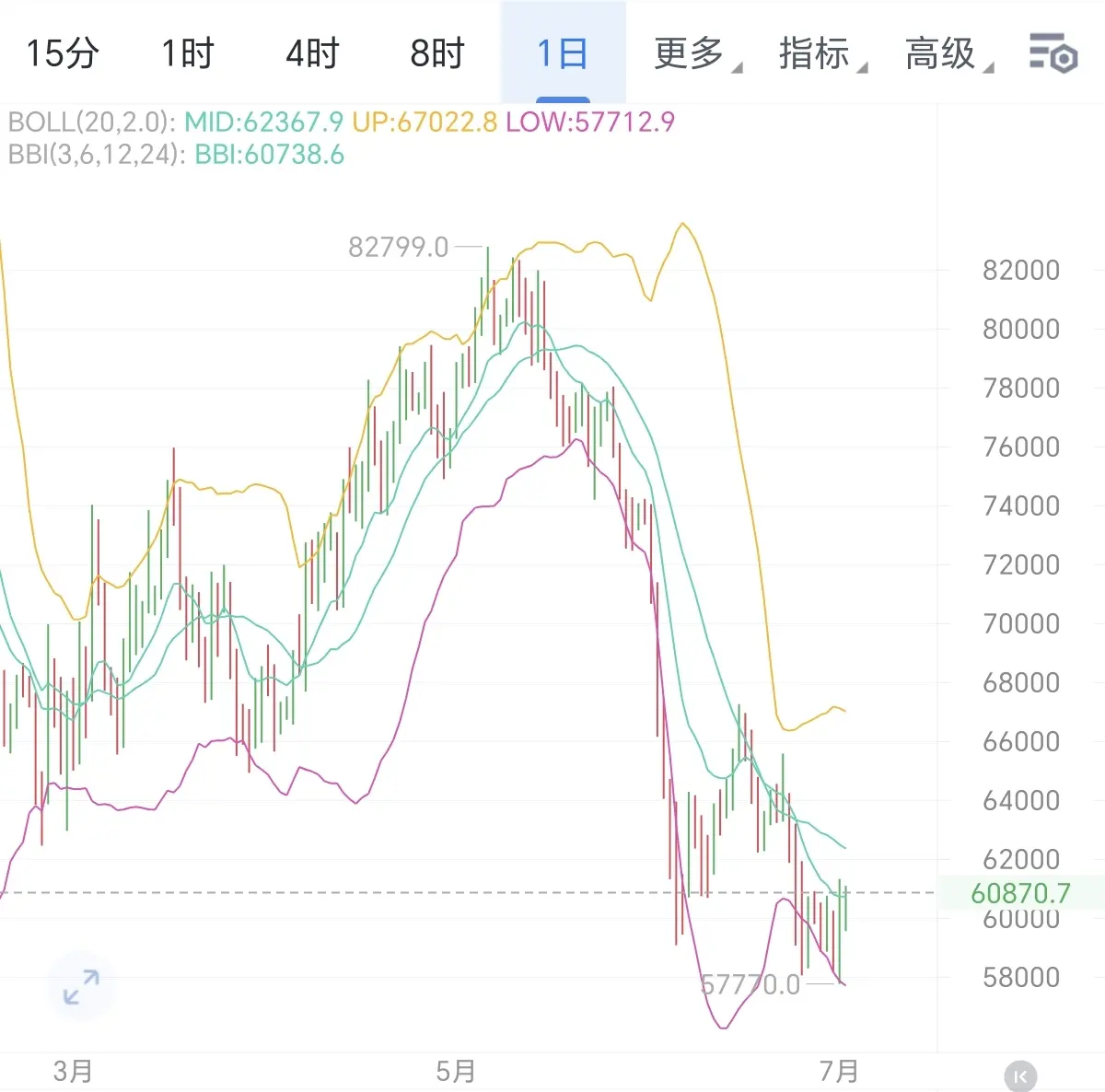Click the 80000 price axis label
Viewport: 1105px width, 1092px height.
pos(1020,329)
